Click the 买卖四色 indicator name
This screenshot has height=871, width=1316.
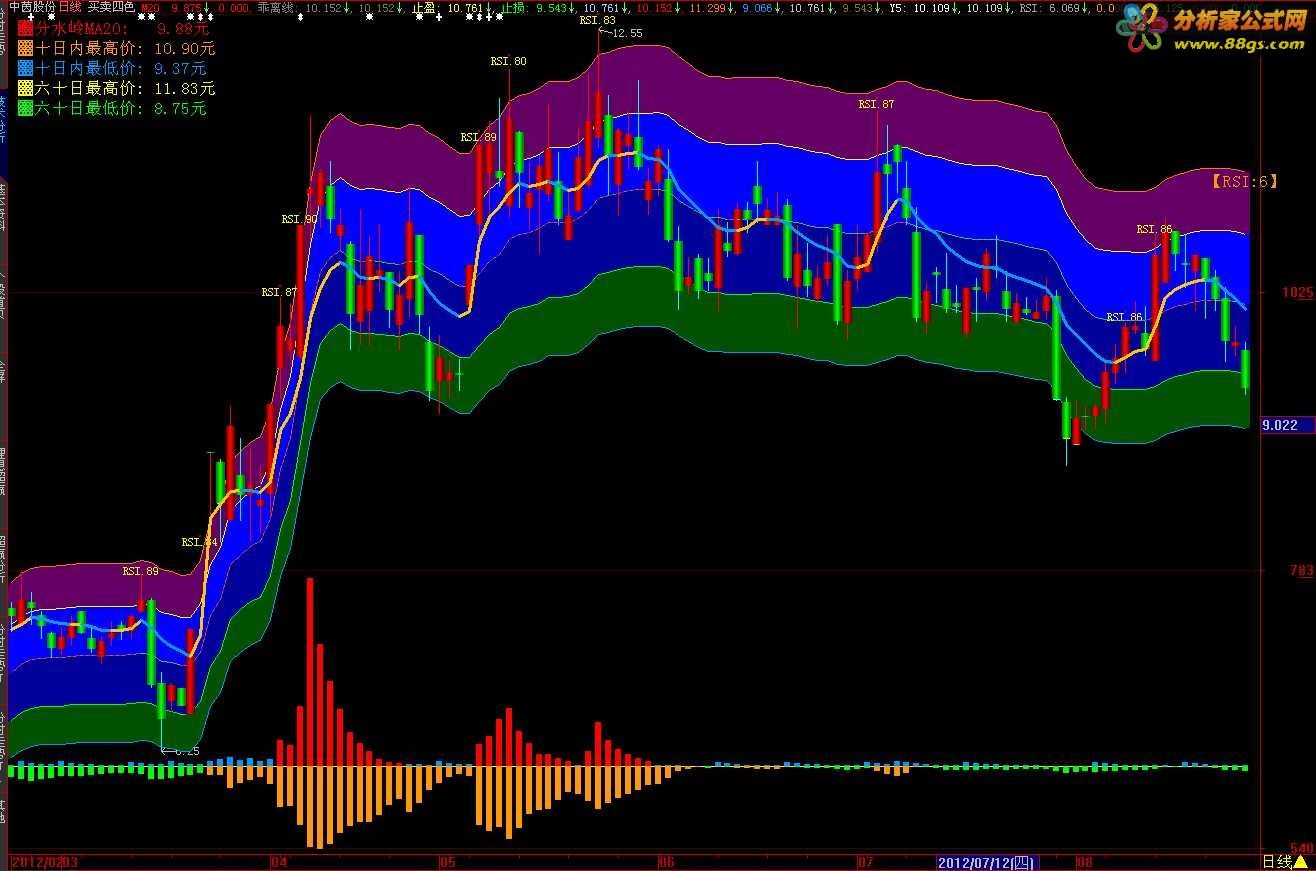tap(110, 7)
